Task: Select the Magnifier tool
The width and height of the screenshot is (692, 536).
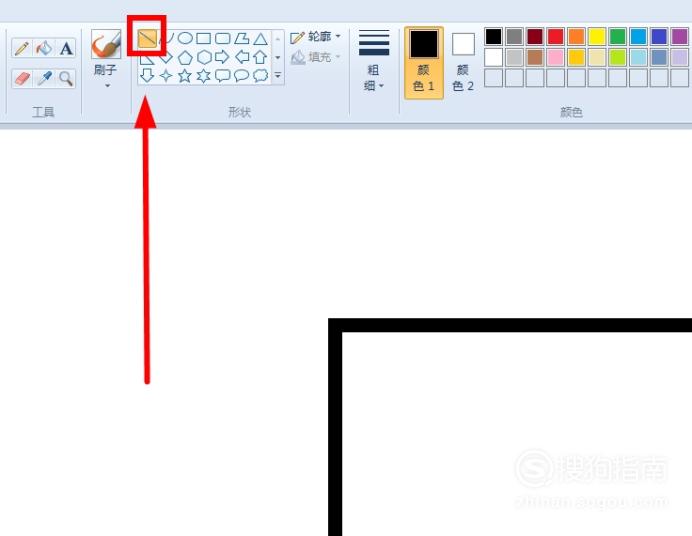Action: pyautogui.click(x=66, y=79)
